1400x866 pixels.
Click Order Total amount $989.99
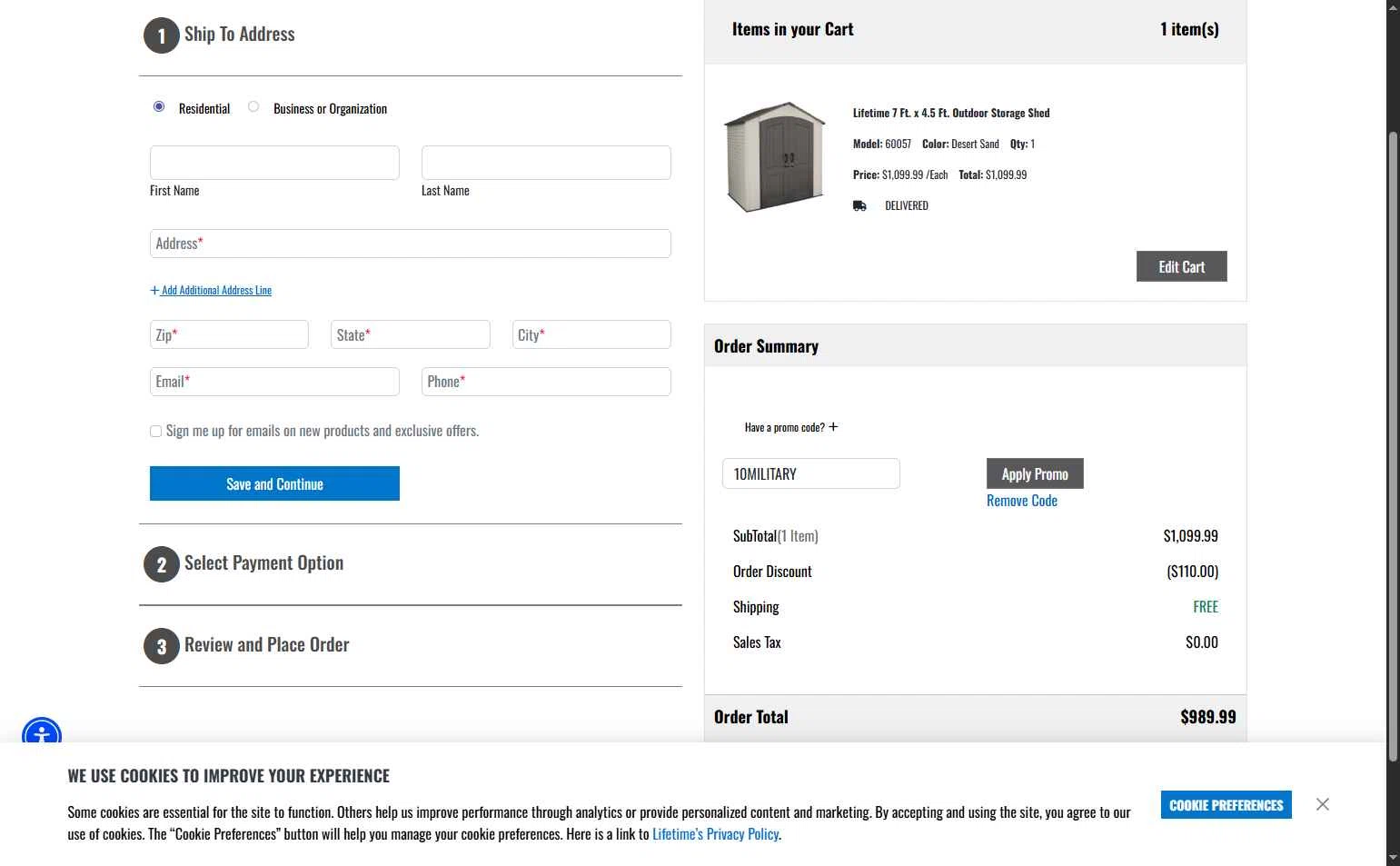pos(1207,717)
